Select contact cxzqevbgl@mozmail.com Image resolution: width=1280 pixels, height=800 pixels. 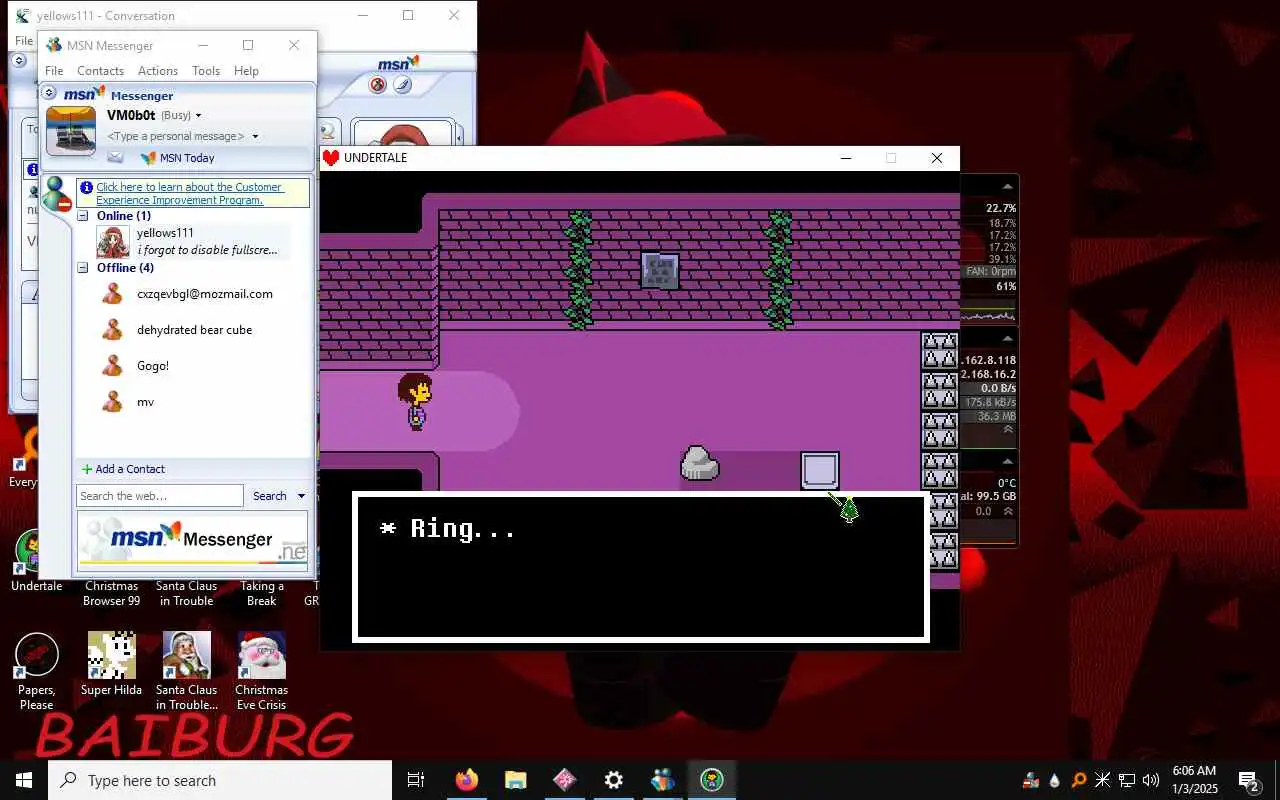[204, 294]
